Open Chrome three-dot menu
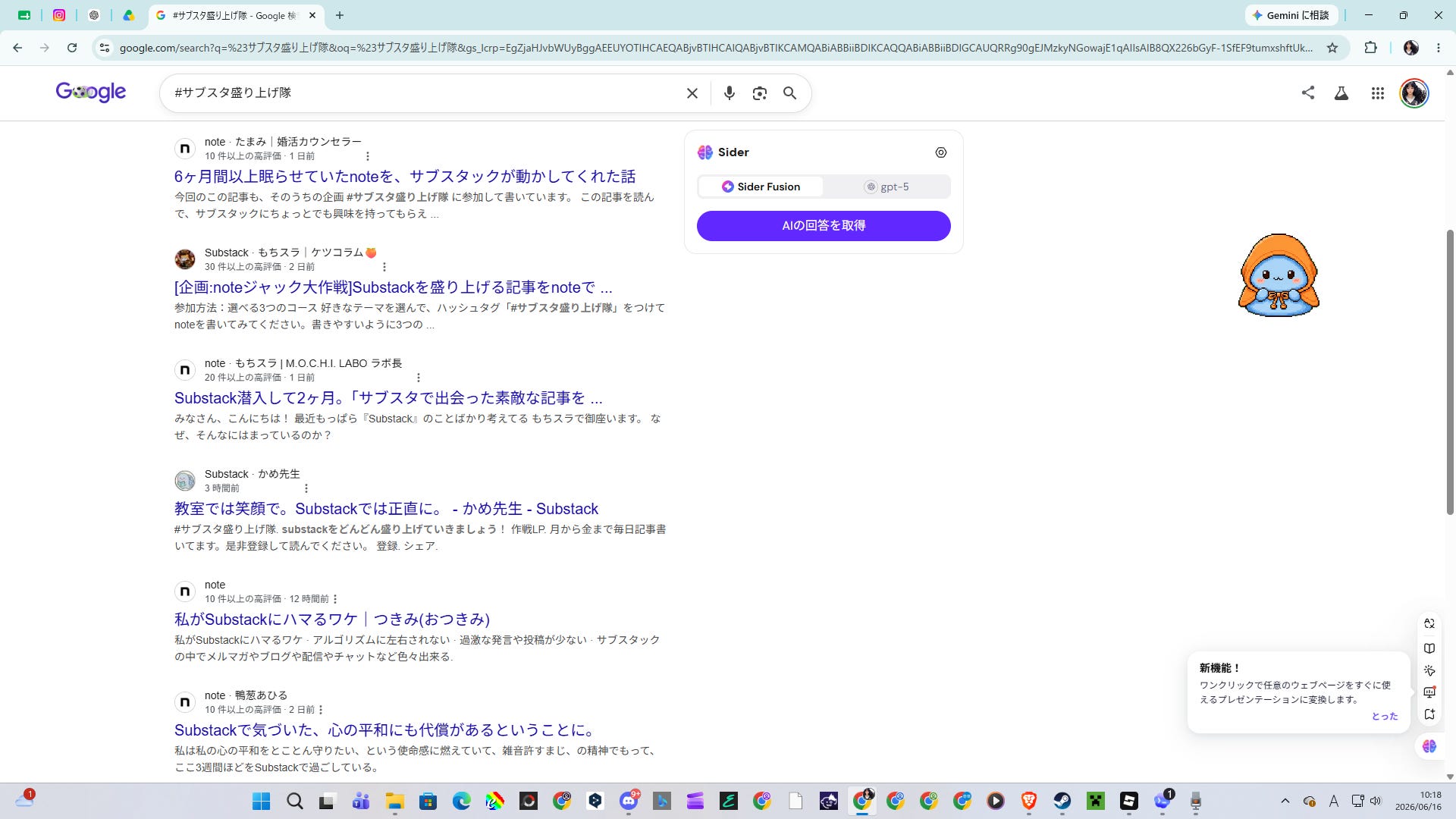 pos(1439,48)
